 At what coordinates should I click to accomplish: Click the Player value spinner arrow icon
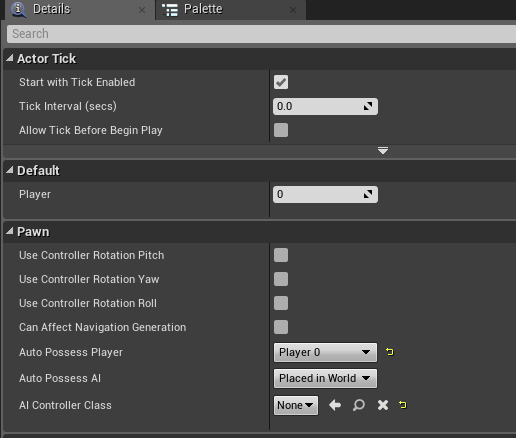click(368, 194)
